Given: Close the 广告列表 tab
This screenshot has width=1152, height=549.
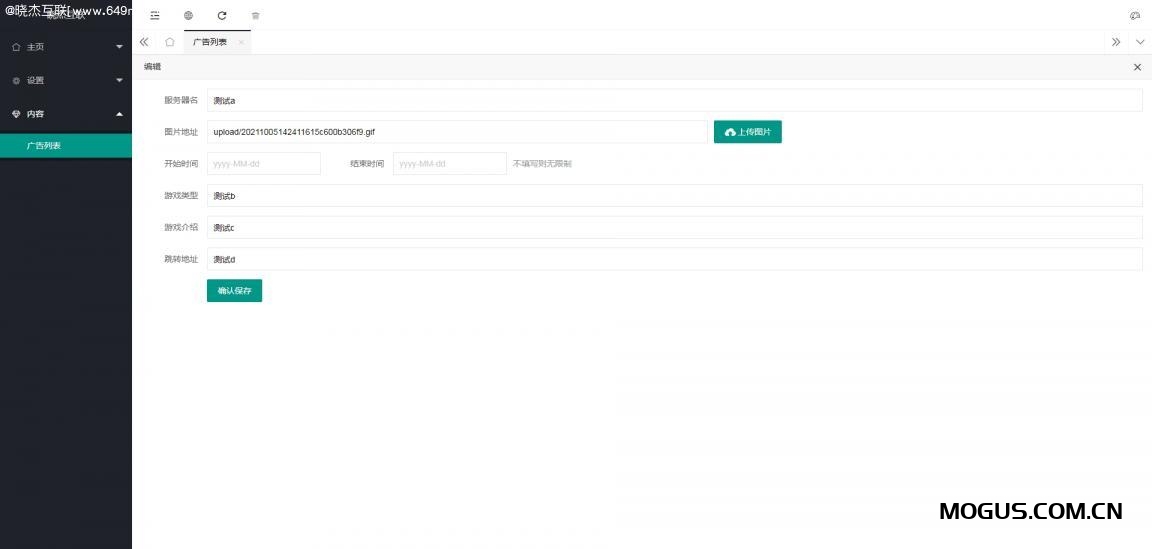Looking at the screenshot, I should tap(241, 42).
